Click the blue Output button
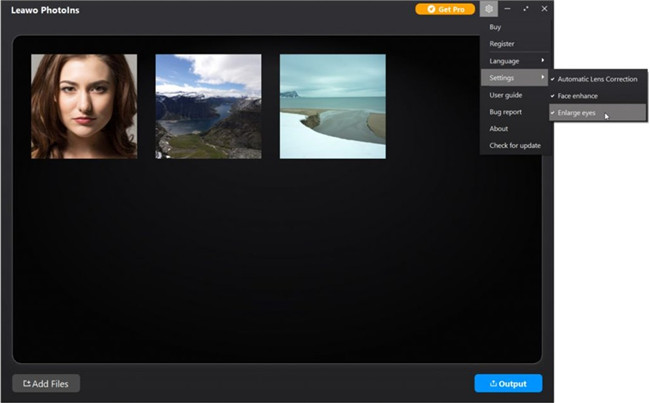This screenshot has width=650, height=403. pos(508,383)
